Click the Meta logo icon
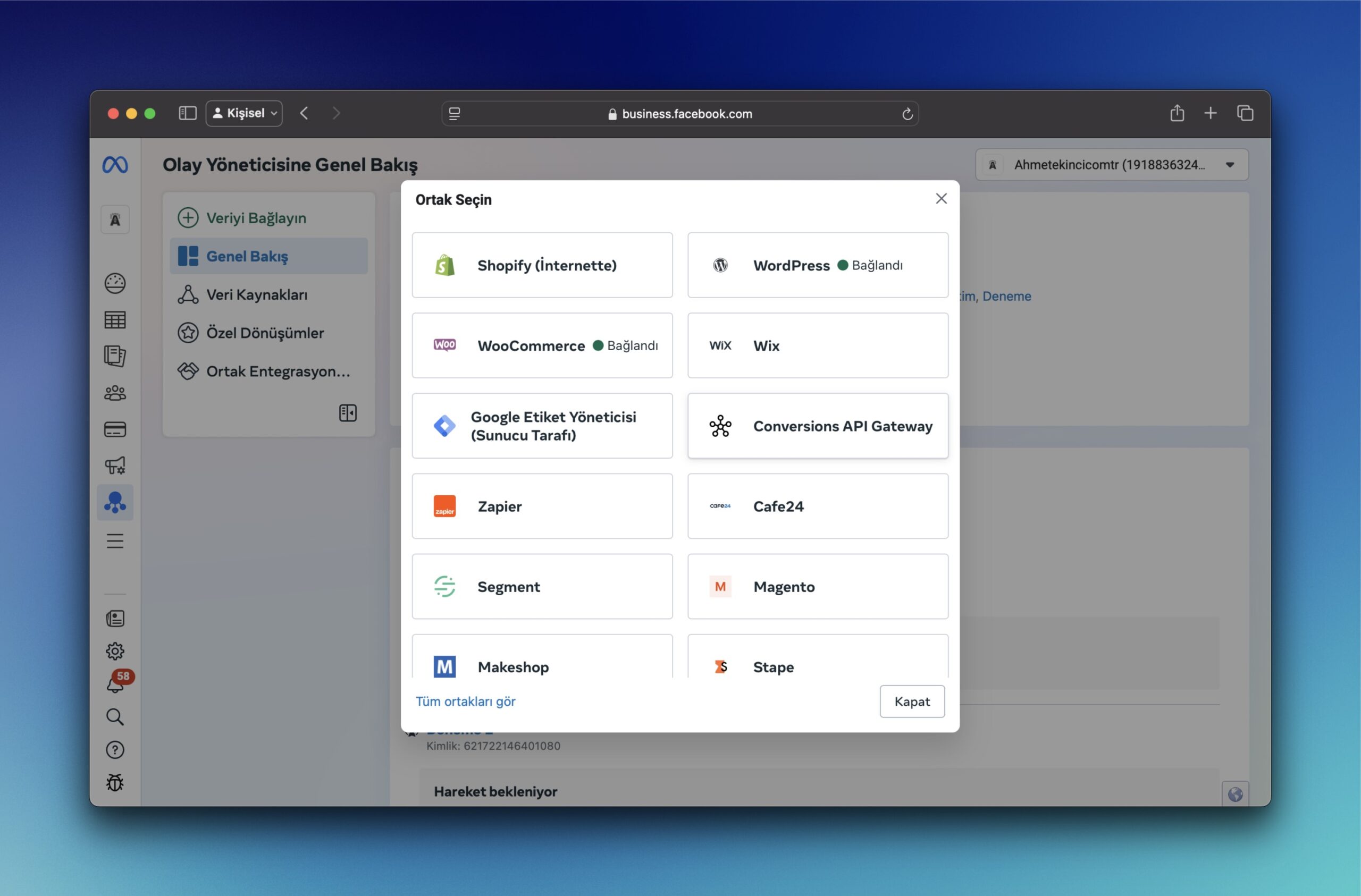This screenshot has width=1361, height=896. 115,165
